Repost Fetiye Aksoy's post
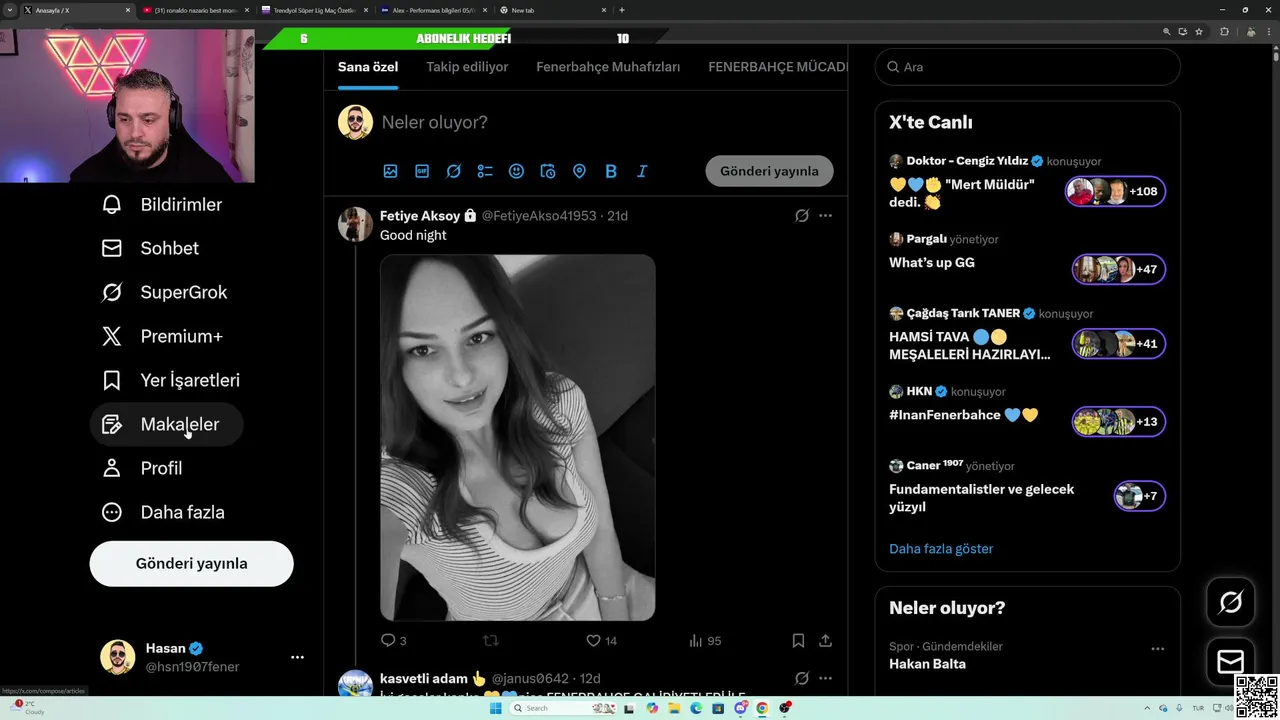 491,640
